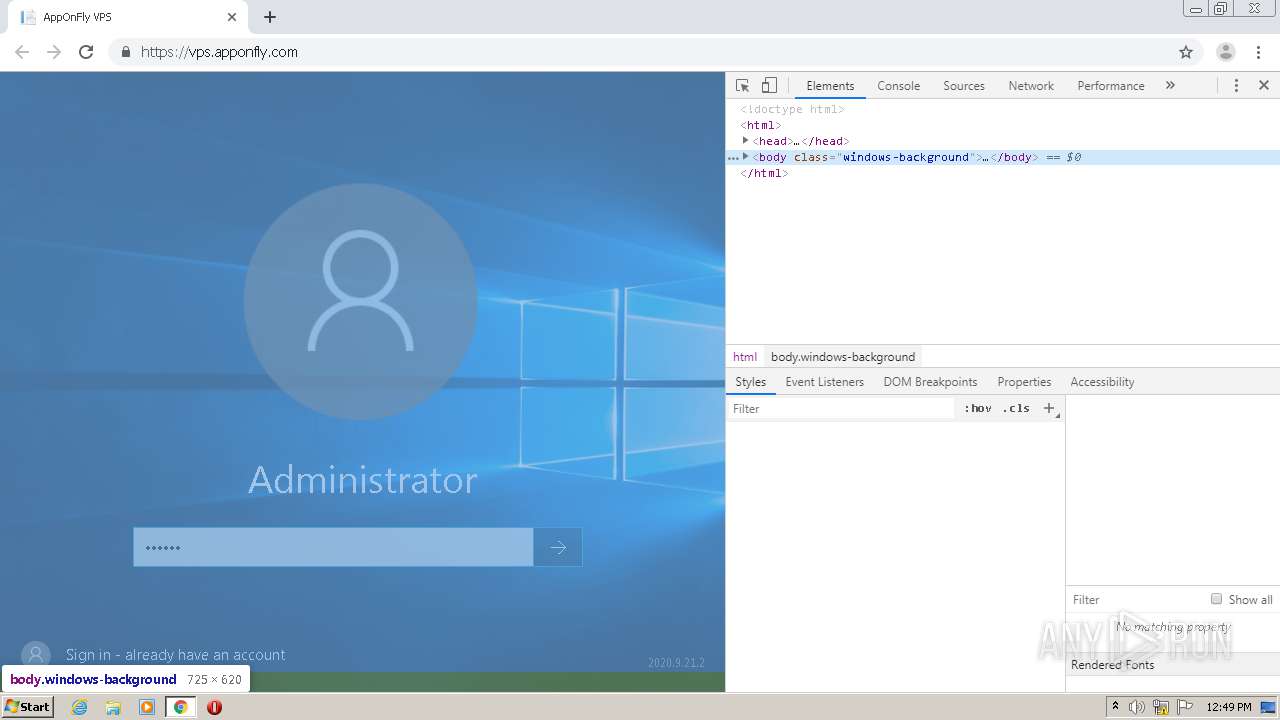Open the Event Listeners sub-tab
This screenshot has width=1280, height=720.
tap(824, 382)
